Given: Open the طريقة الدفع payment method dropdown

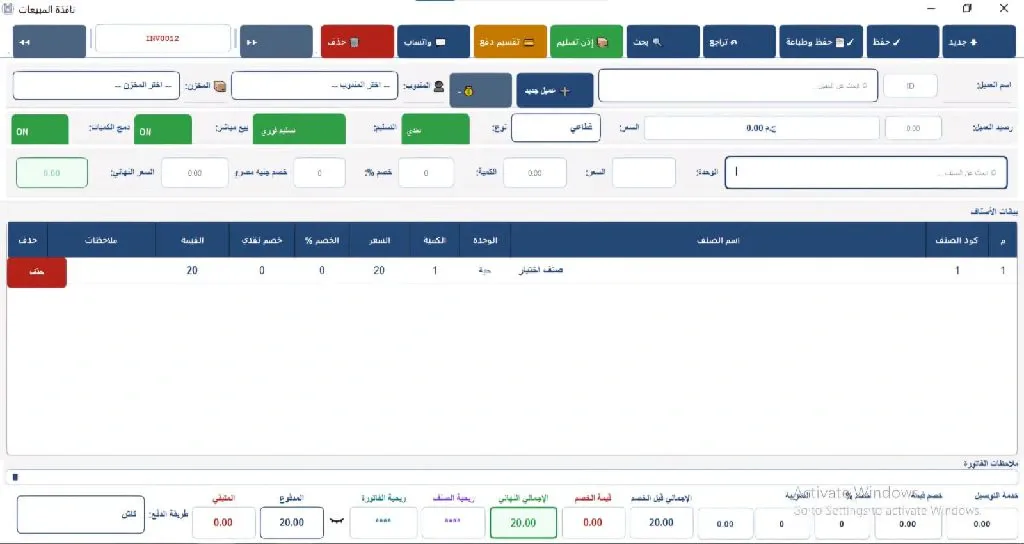Looking at the screenshot, I should (81, 514).
